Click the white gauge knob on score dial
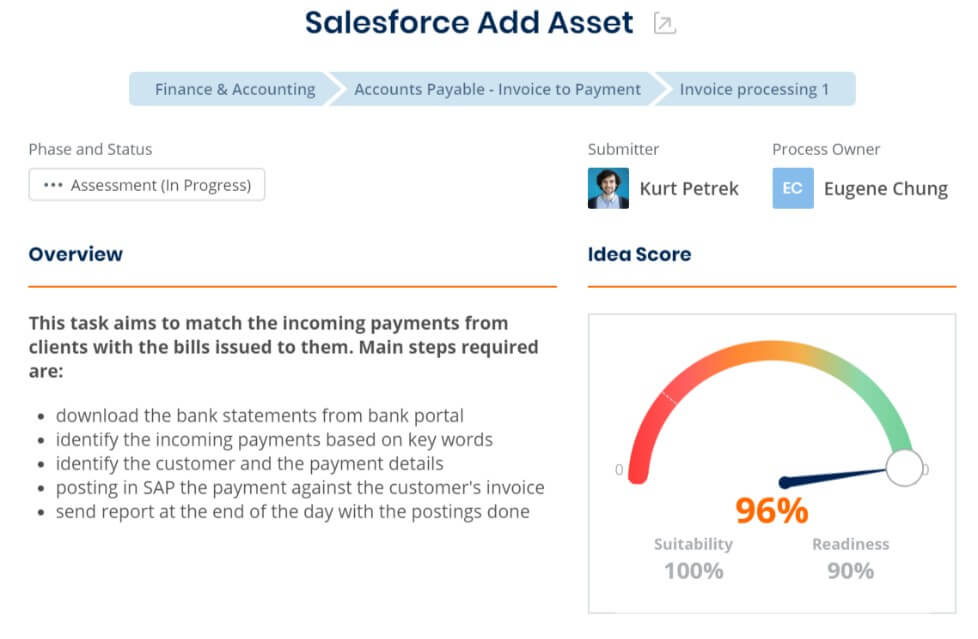The image size is (978, 639). [904, 467]
